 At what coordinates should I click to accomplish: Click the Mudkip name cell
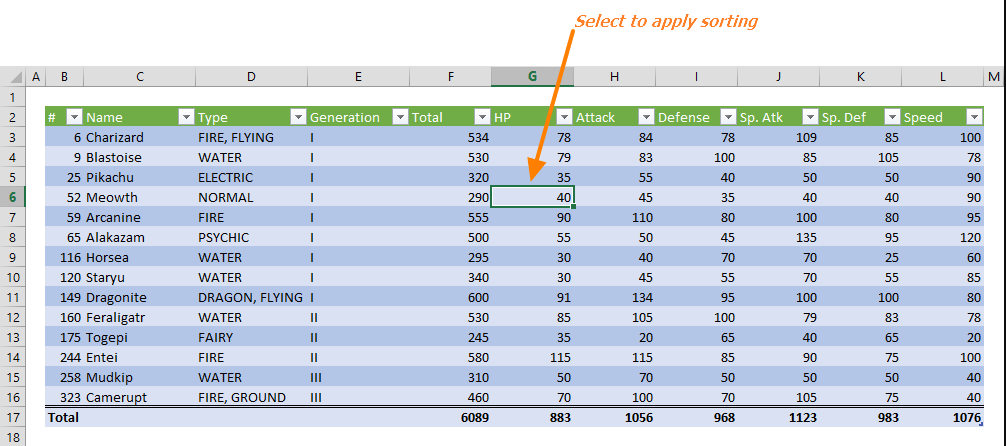(139, 377)
